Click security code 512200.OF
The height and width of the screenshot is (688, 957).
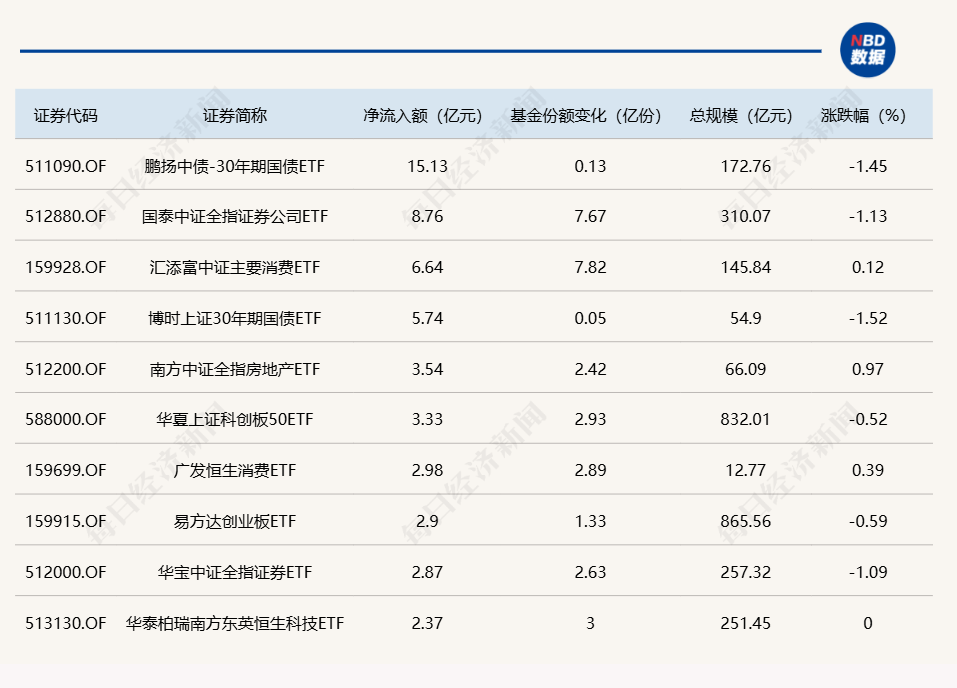66,369
